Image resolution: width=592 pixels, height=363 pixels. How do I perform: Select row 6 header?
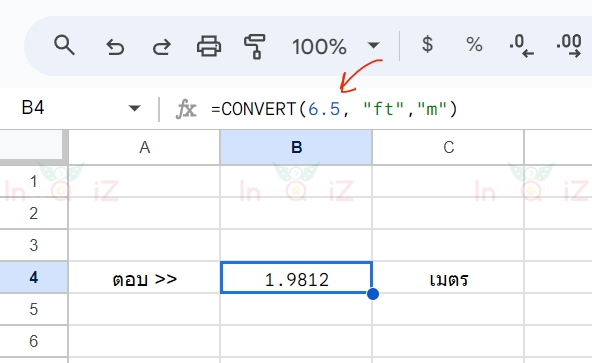click(x=34, y=341)
